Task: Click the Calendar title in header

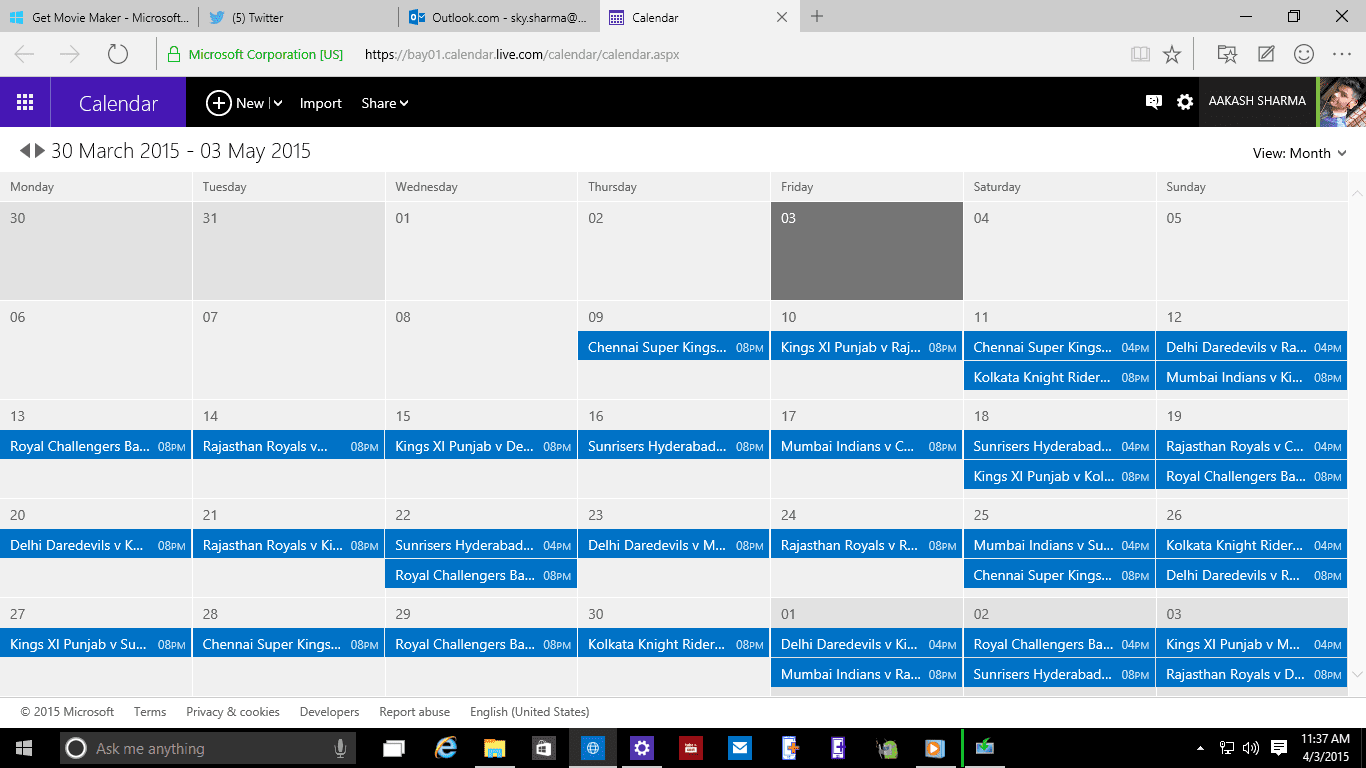Action: tap(118, 103)
